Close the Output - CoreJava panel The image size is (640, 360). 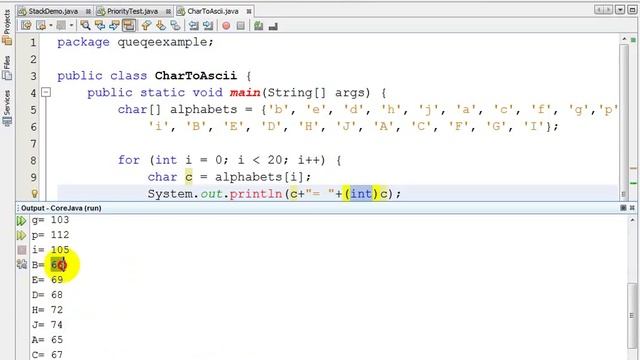(x=632, y=208)
